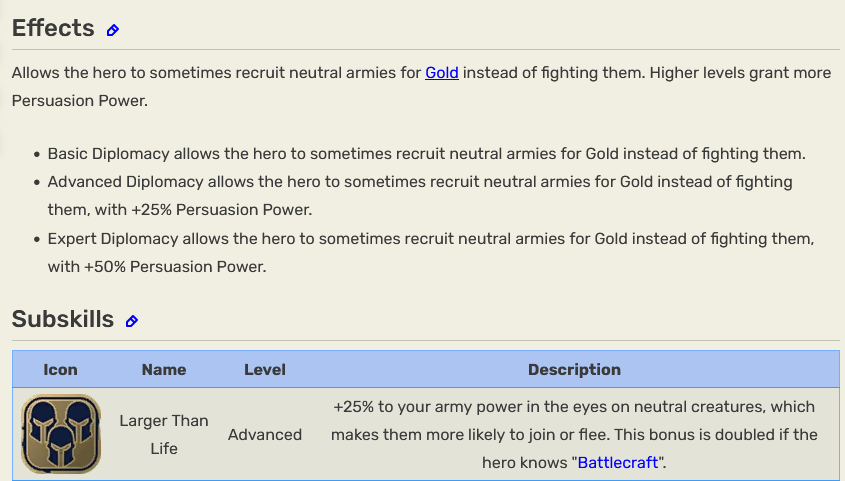Click the Effects section heading

(53, 28)
